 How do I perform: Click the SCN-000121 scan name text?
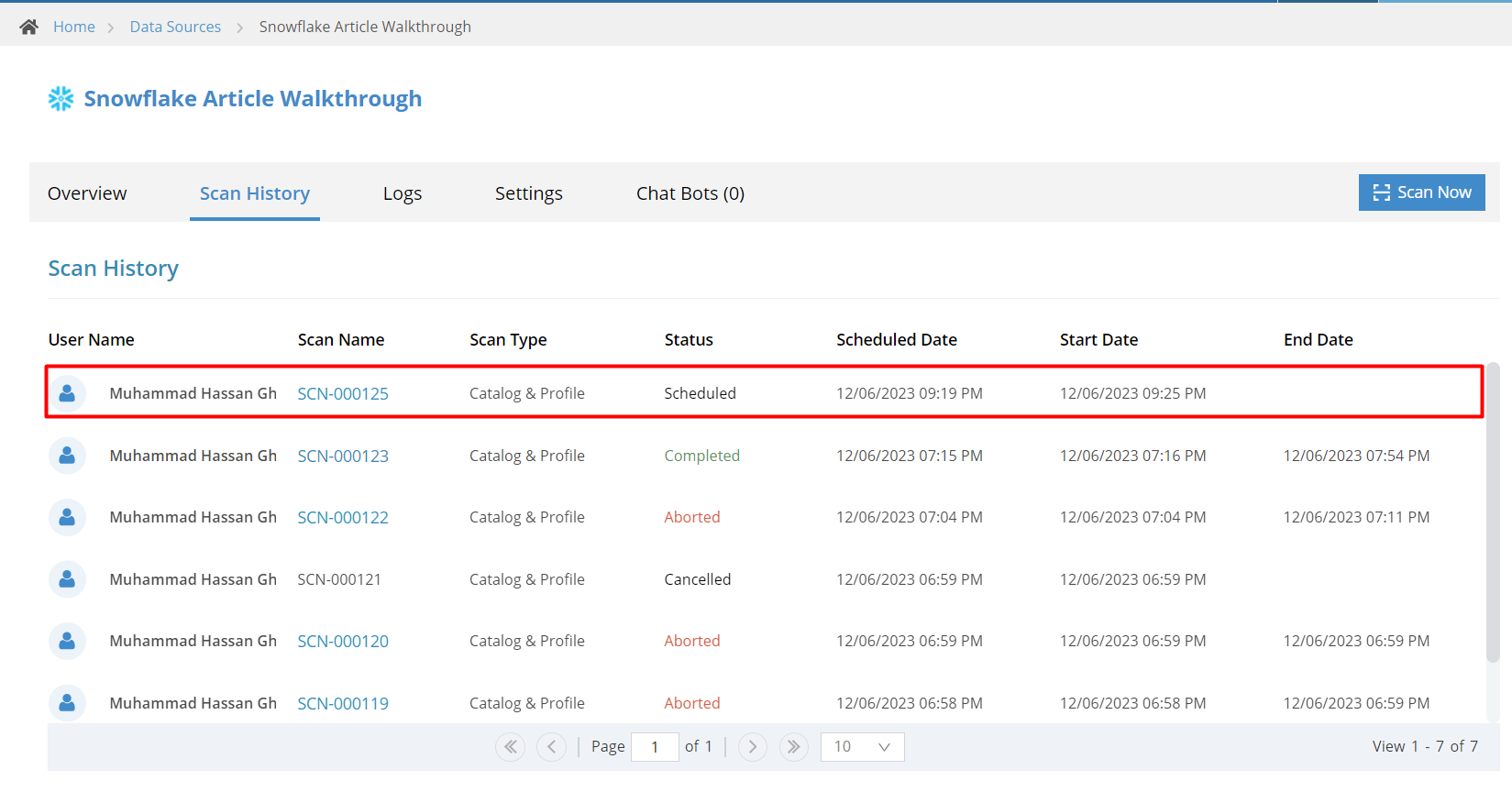(x=339, y=579)
